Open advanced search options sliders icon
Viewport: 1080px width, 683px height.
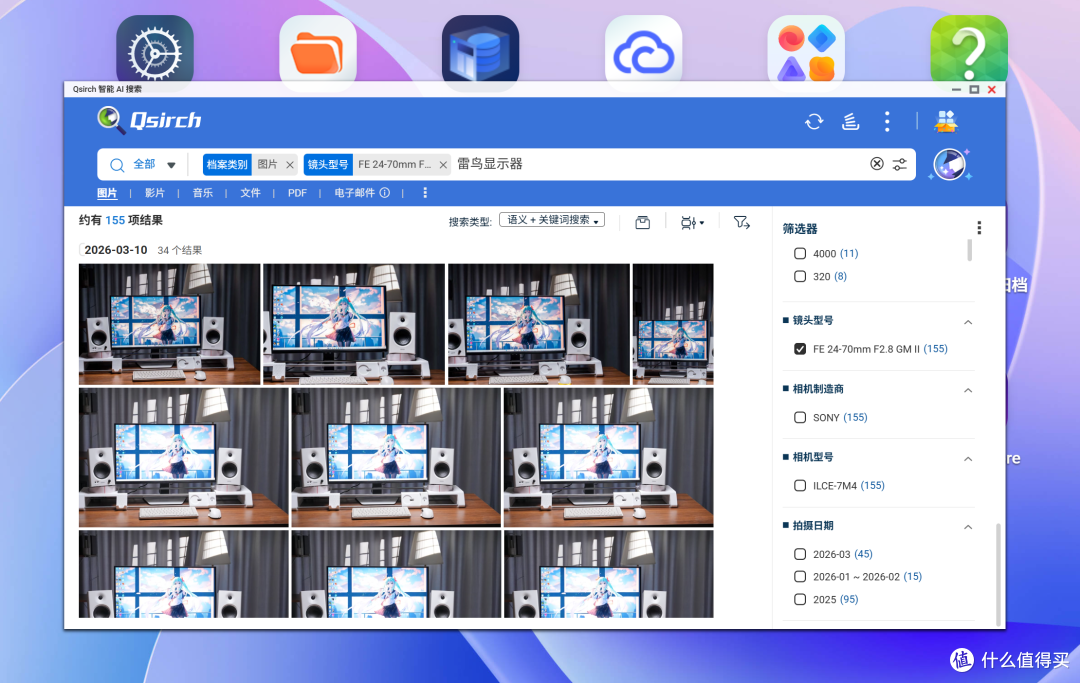[x=900, y=165]
